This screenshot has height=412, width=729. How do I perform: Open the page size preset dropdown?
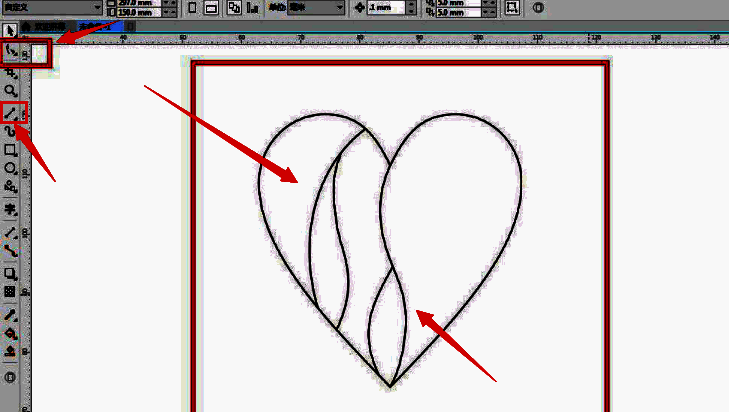coord(97,8)
